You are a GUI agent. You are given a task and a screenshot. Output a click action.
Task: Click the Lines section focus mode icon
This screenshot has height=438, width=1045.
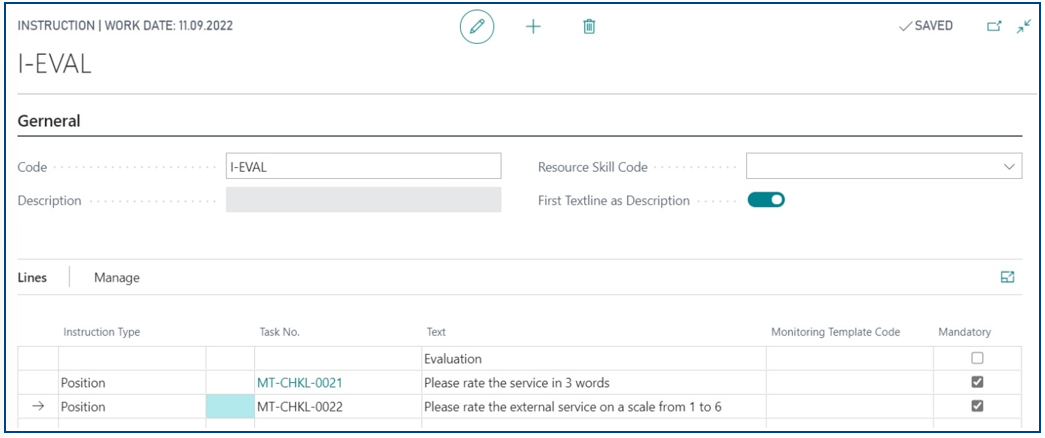(x=1008, y=277)
